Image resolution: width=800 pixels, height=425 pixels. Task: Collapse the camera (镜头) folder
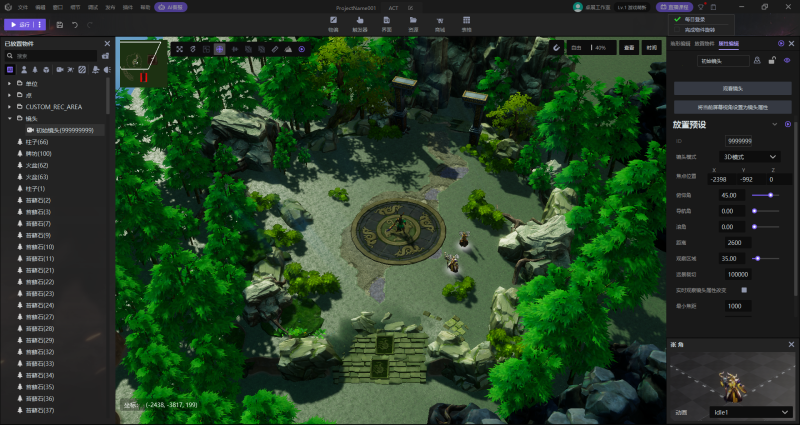click(9, 118)
